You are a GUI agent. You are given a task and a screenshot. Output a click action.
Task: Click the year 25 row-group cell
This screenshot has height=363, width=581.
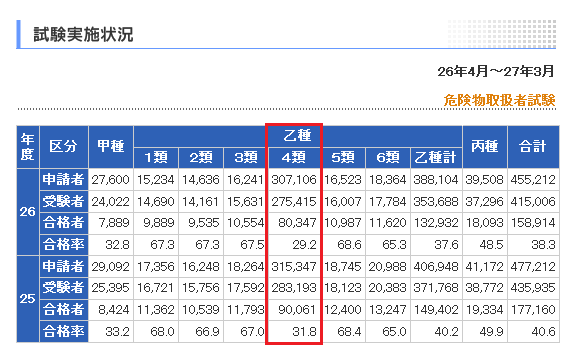coord(28,299)
